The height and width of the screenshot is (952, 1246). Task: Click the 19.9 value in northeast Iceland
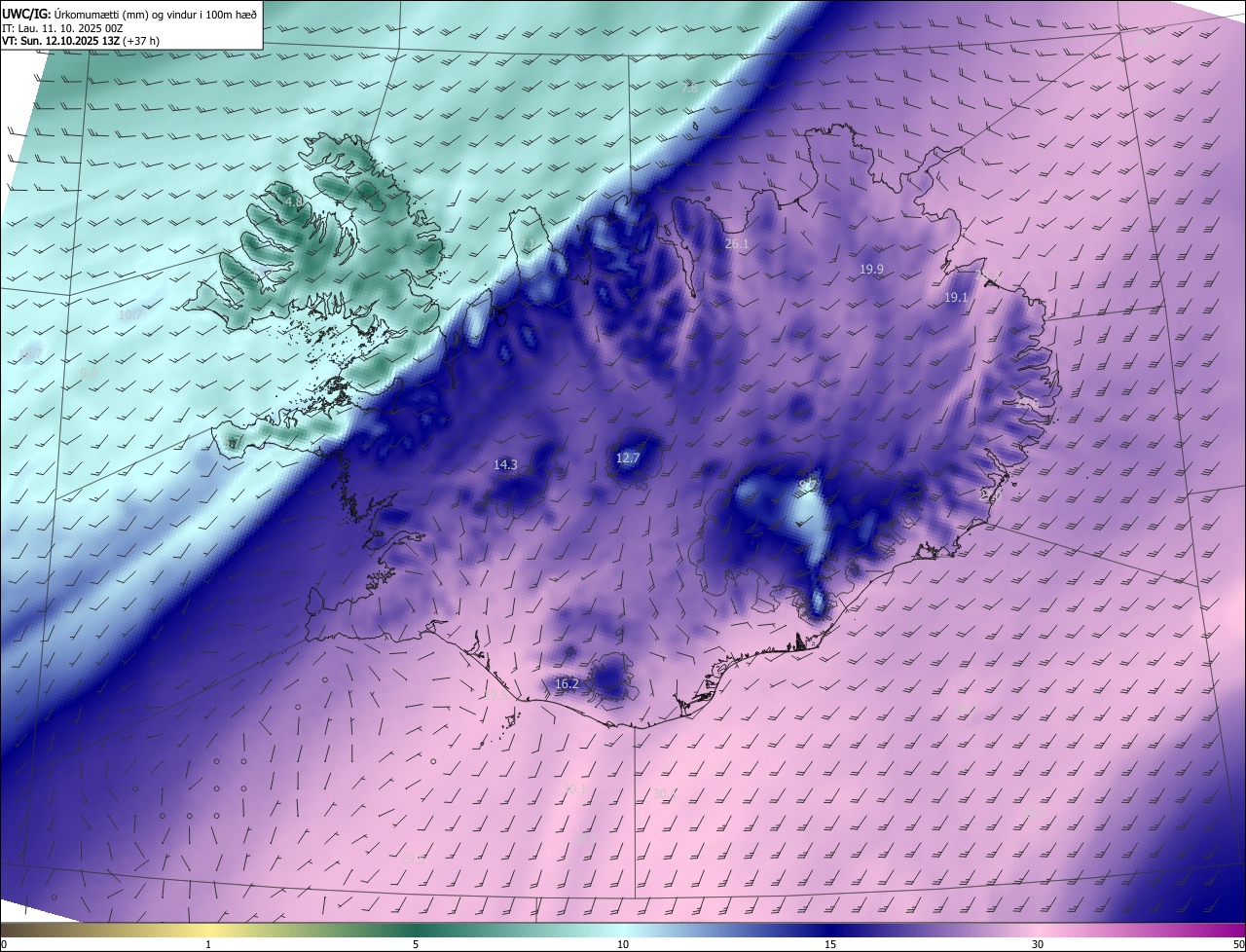pos(871,270)
